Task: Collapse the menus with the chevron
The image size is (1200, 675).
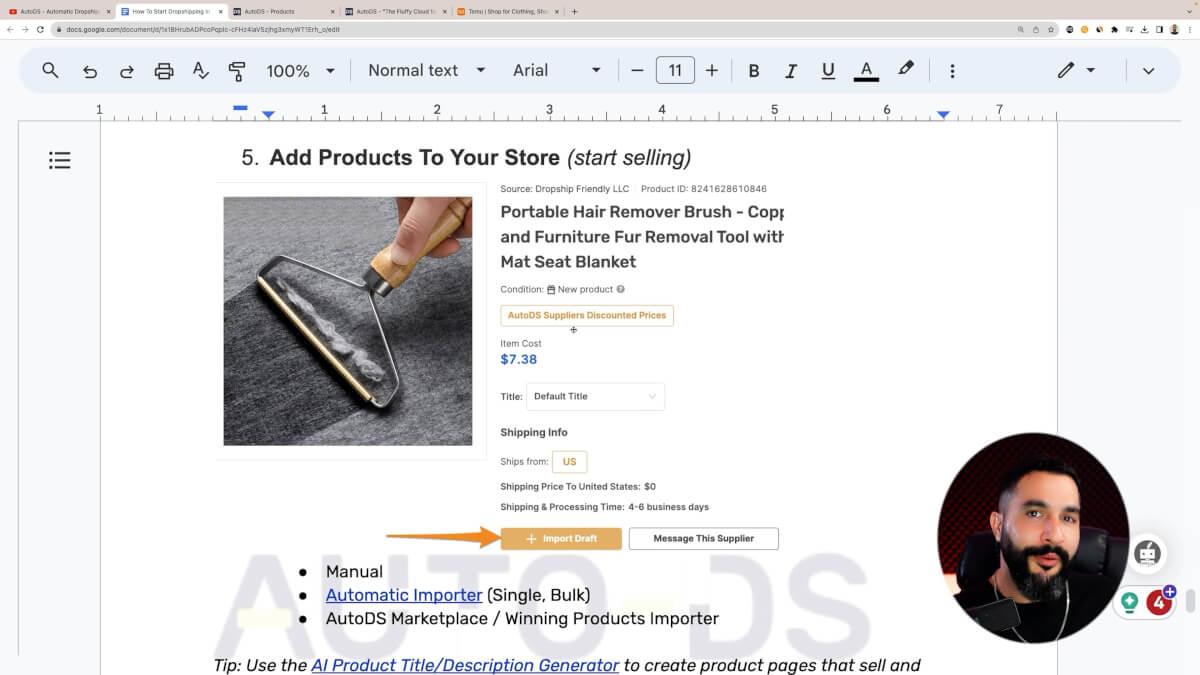Action: coord(1148,70)
